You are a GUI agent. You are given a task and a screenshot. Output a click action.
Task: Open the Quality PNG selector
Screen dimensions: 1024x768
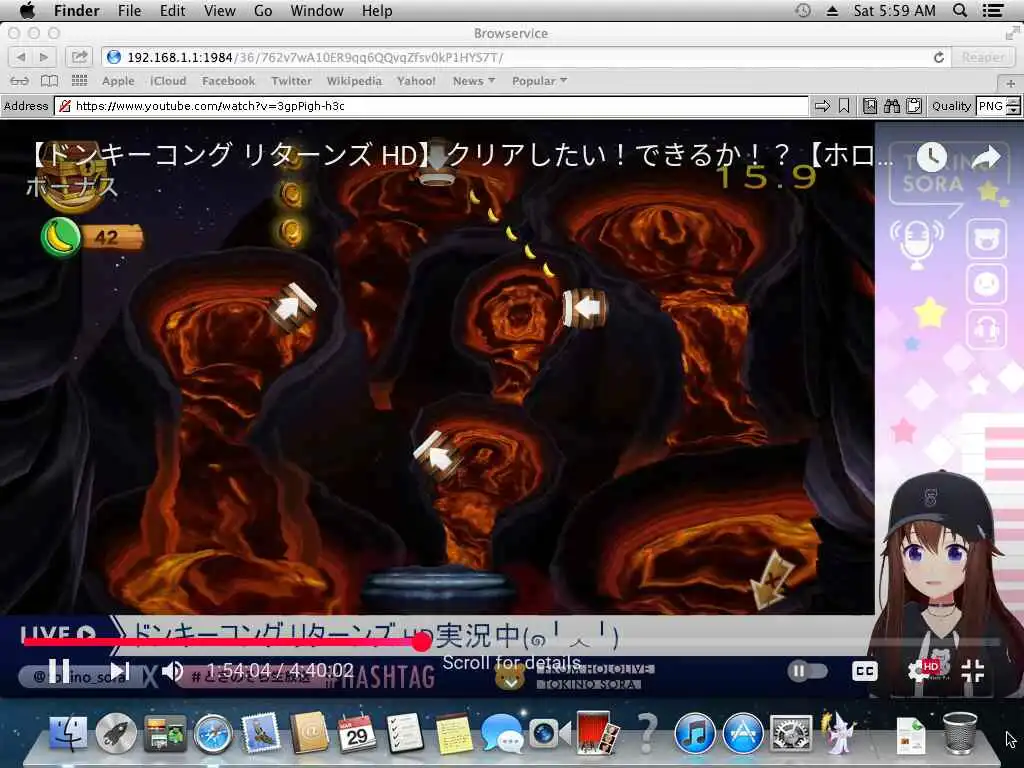coord(998,106)
